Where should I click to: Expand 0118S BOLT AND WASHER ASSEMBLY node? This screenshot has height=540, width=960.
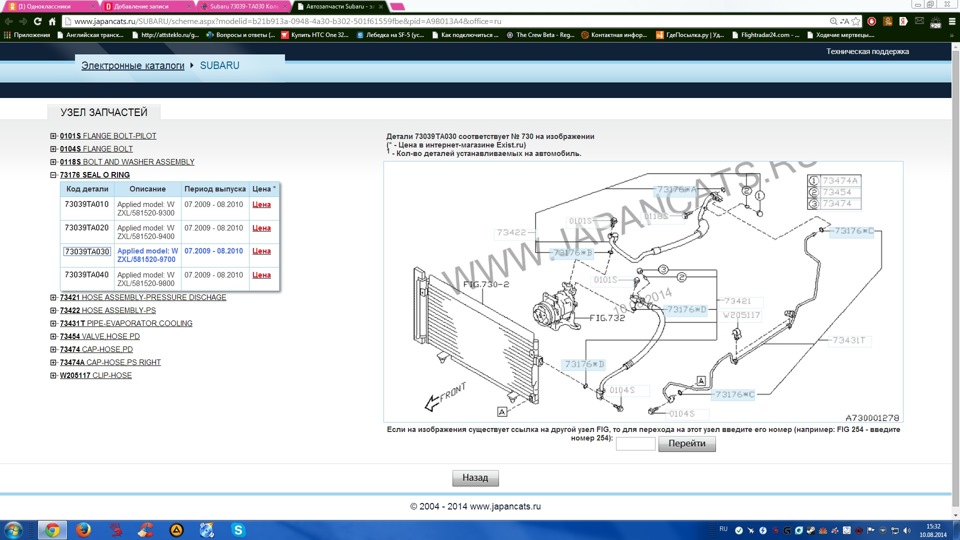(x=53, y=162)
